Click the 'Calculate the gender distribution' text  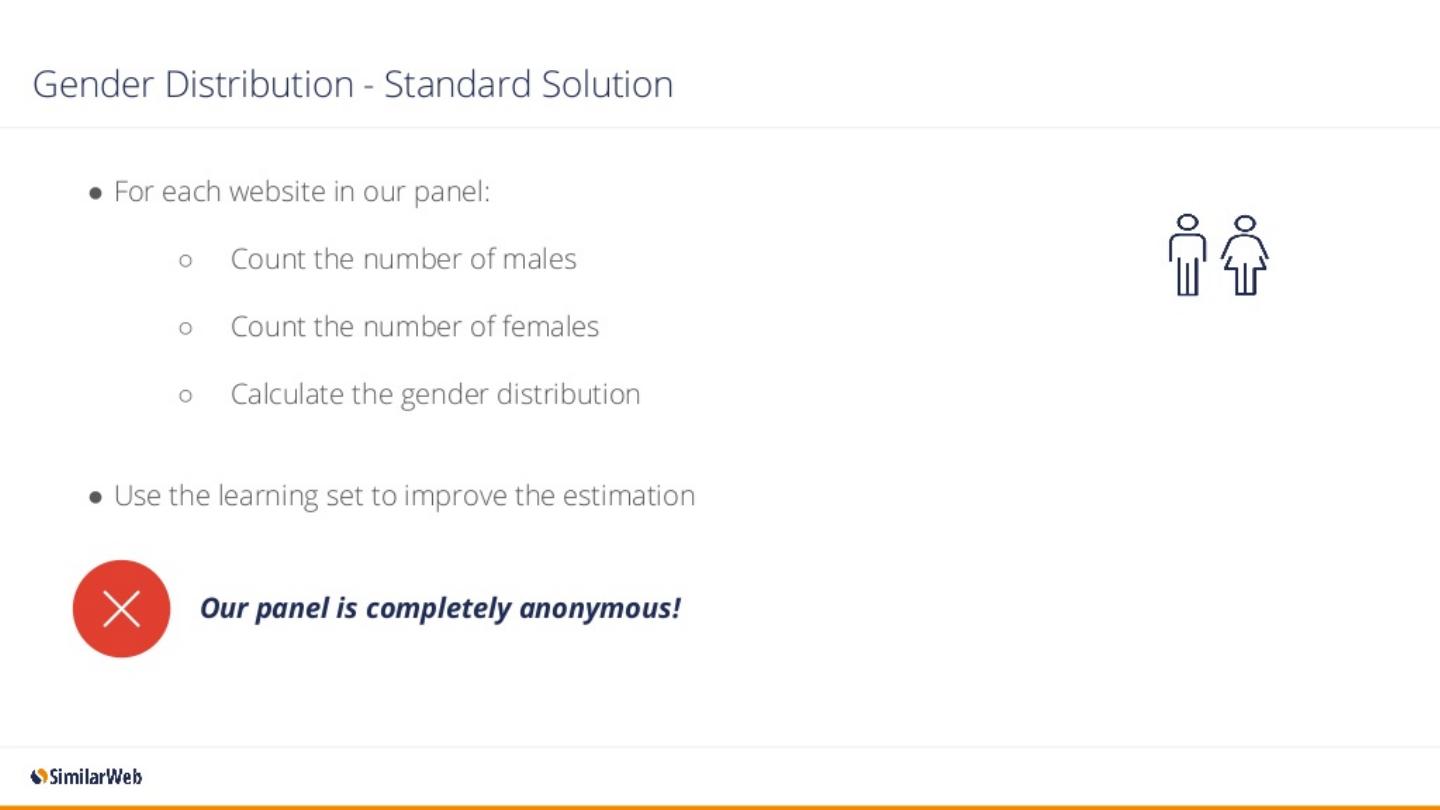click(435, 394)
